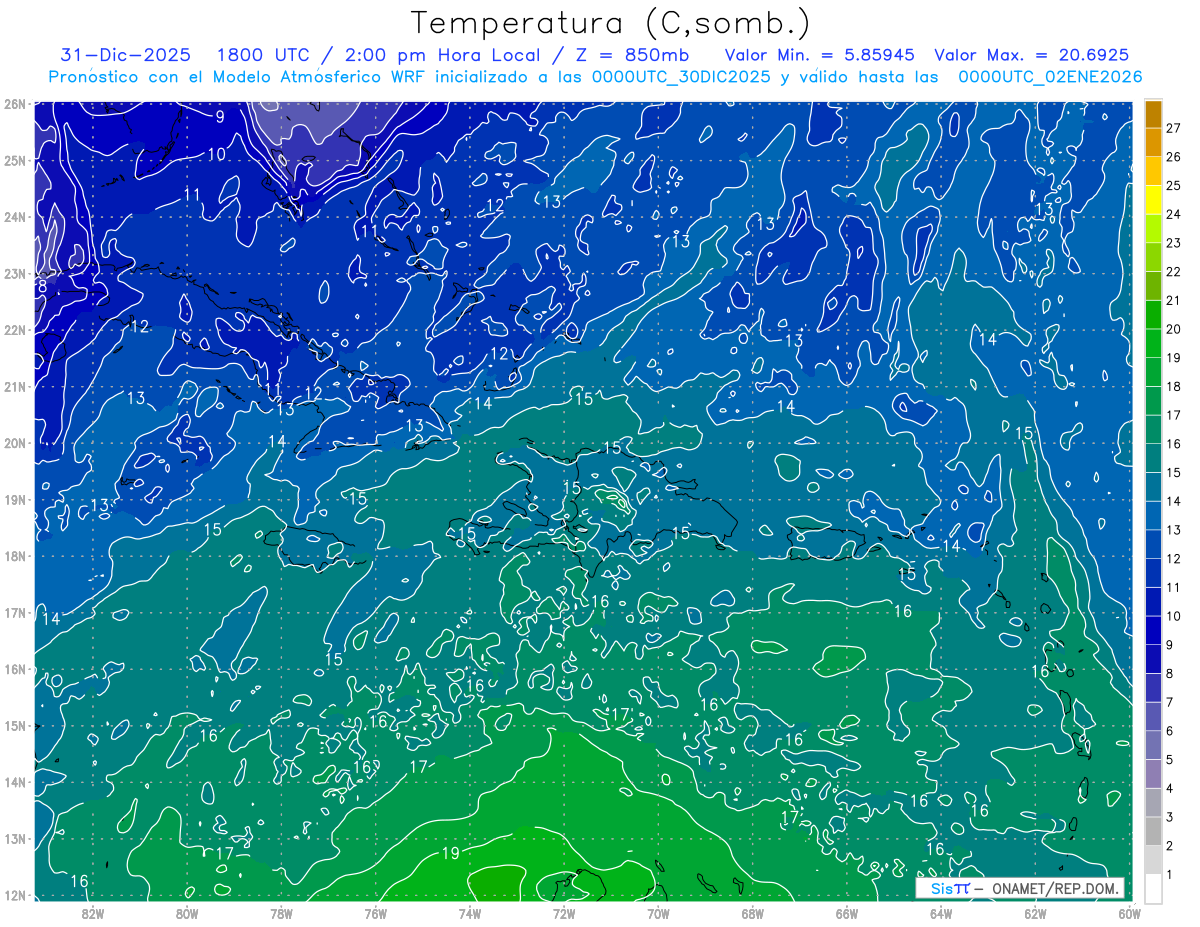Click the legend scale number 2

point(1170,846)
